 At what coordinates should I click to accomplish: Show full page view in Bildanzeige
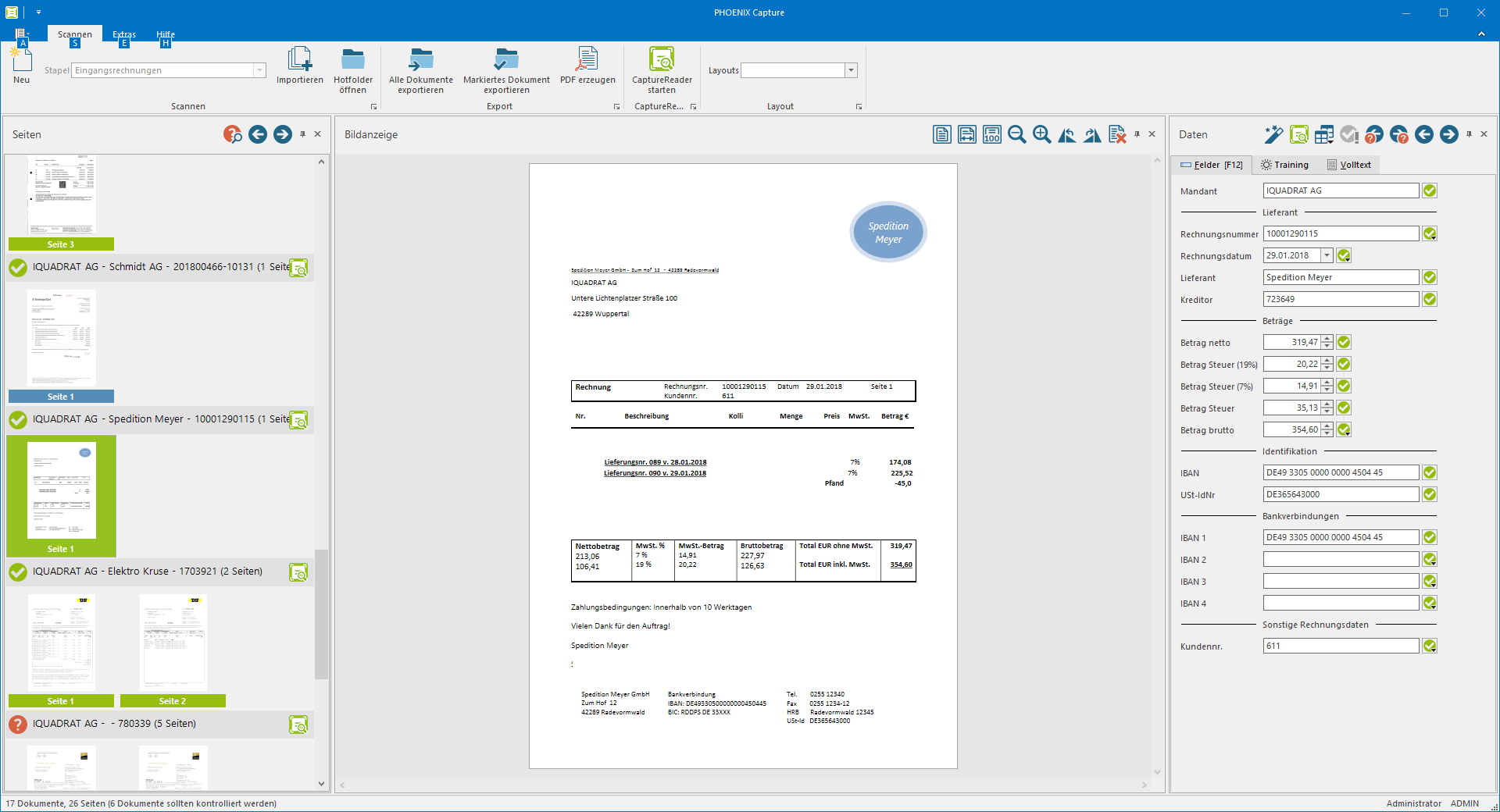[942, 134]
